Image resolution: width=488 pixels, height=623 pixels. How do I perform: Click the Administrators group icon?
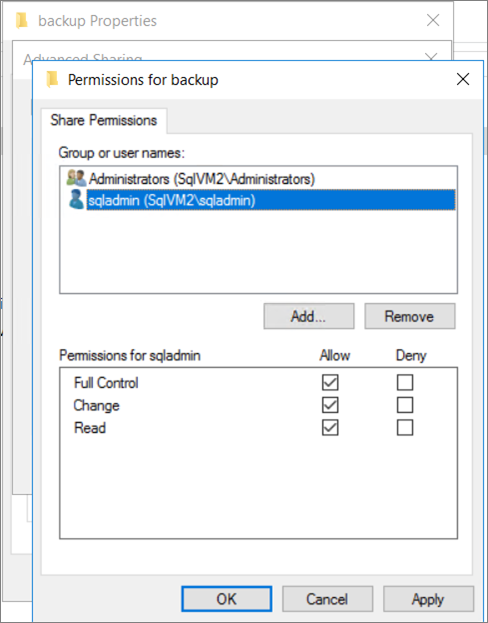click(76, 178)
